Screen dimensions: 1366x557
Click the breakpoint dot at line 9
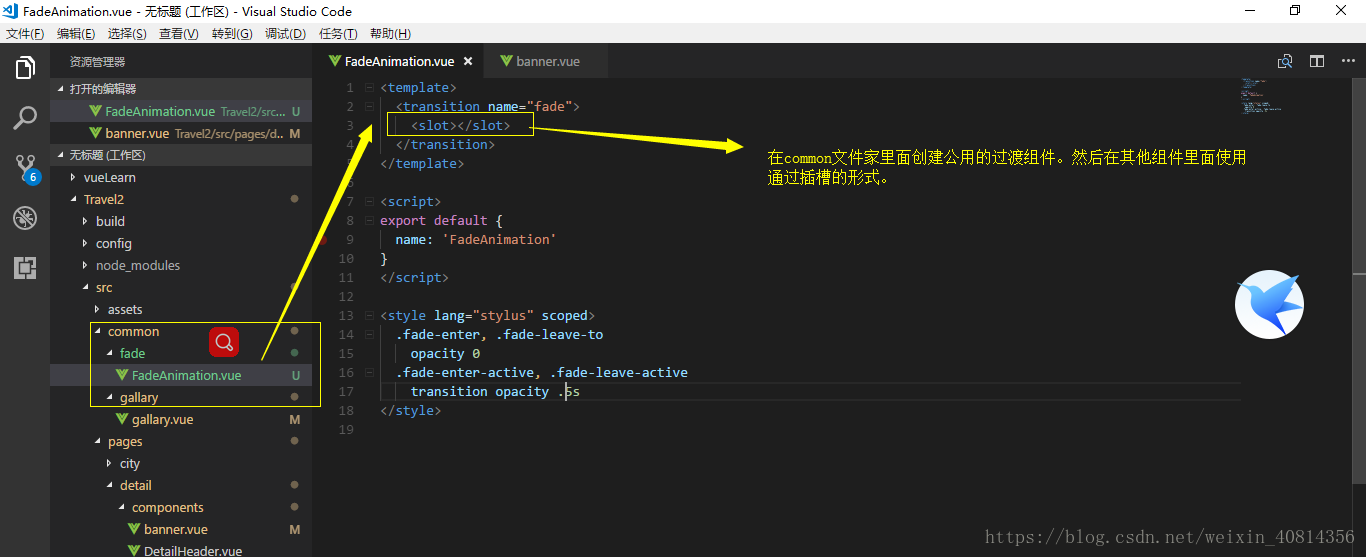tap(323, 240)
